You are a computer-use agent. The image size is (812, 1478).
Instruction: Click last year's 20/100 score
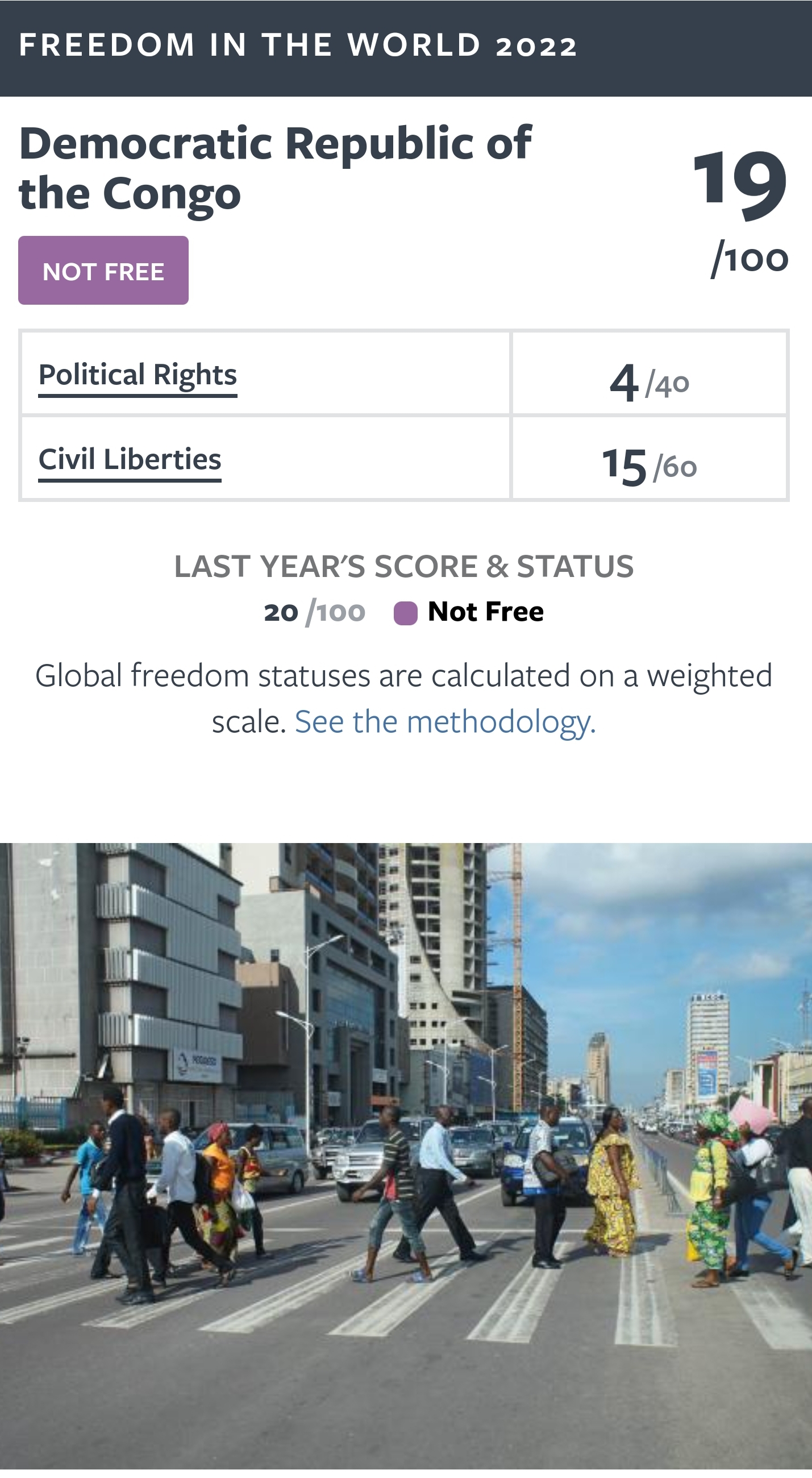314,612
